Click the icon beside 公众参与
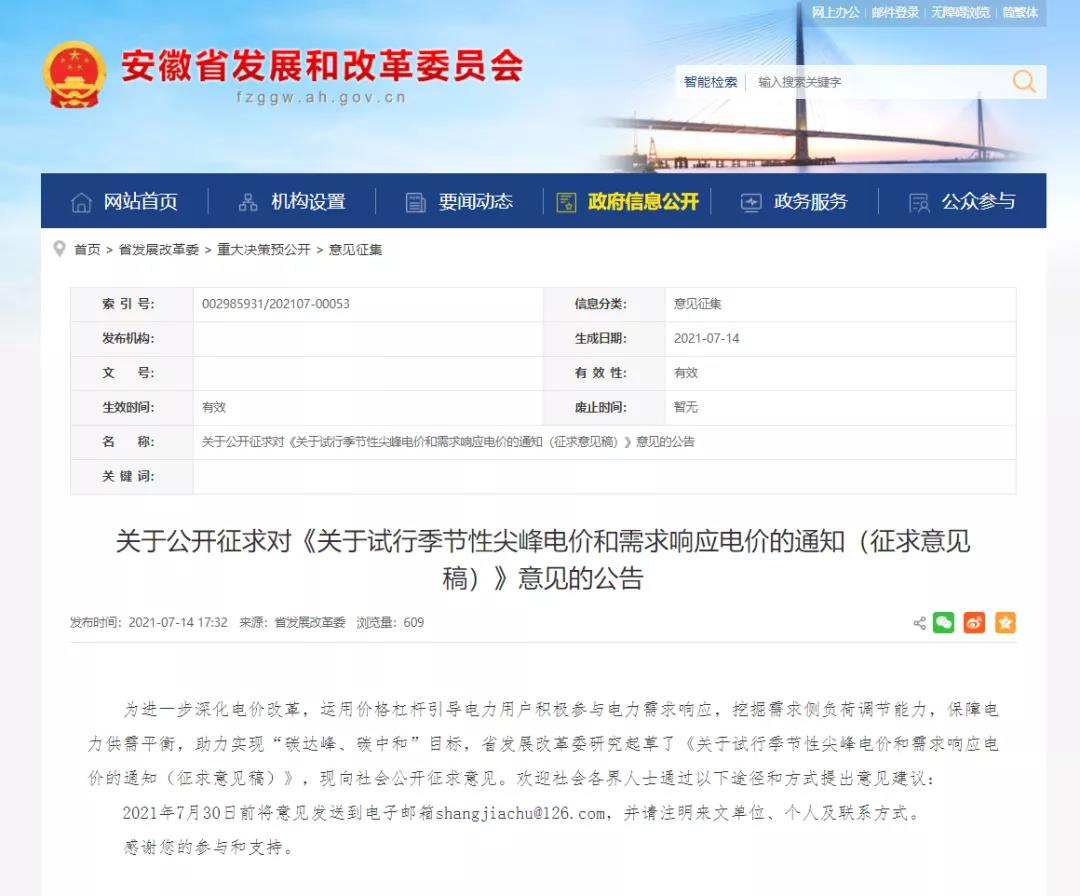 pos(919,202)
